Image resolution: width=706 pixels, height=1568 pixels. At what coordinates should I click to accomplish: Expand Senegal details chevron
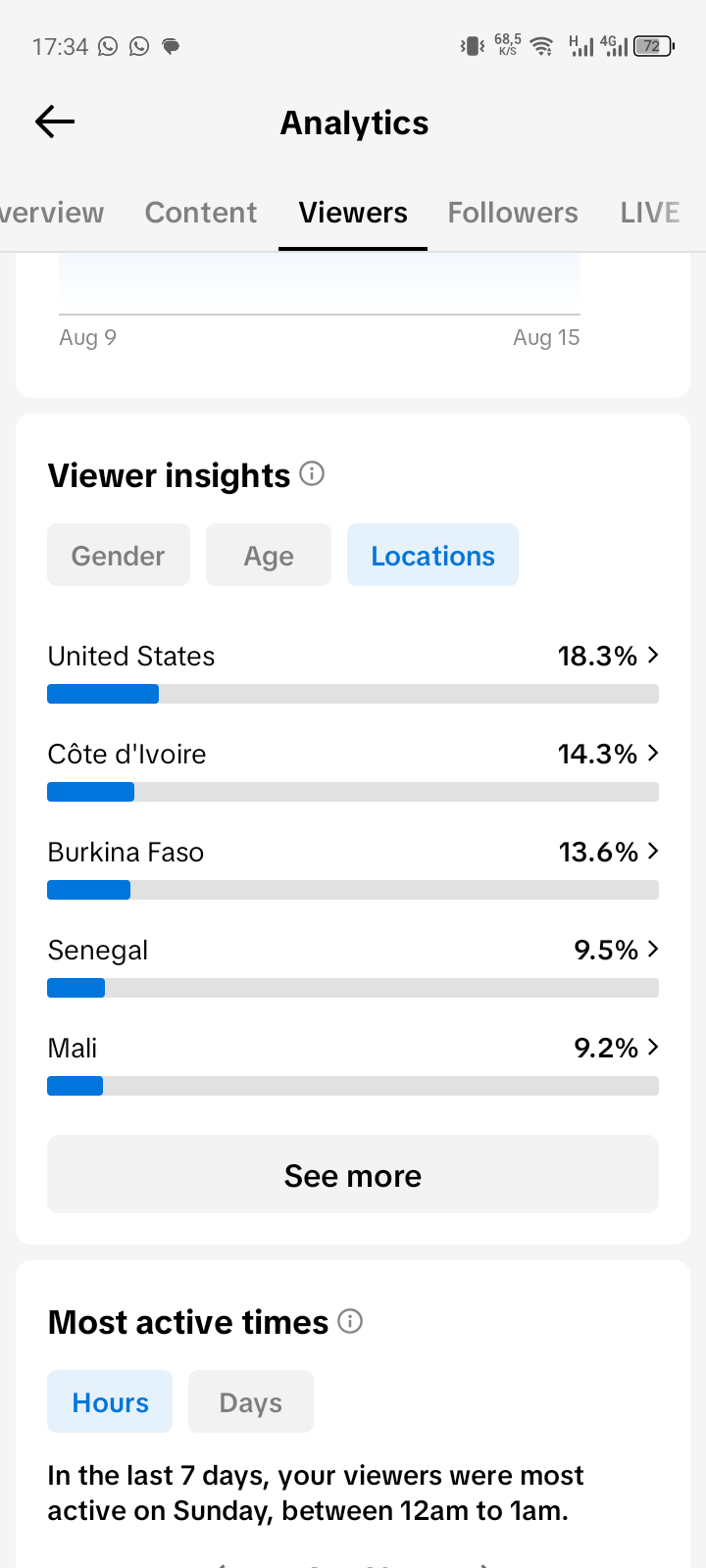point(653,949)
